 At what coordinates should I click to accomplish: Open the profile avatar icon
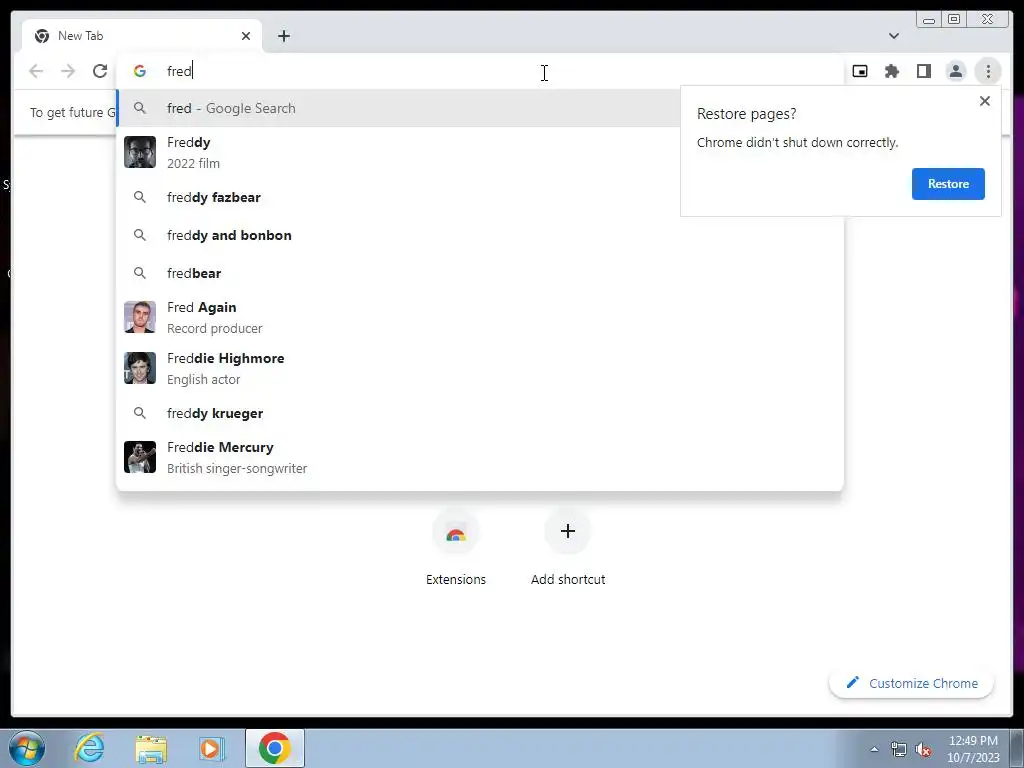[x=955, y=71]
